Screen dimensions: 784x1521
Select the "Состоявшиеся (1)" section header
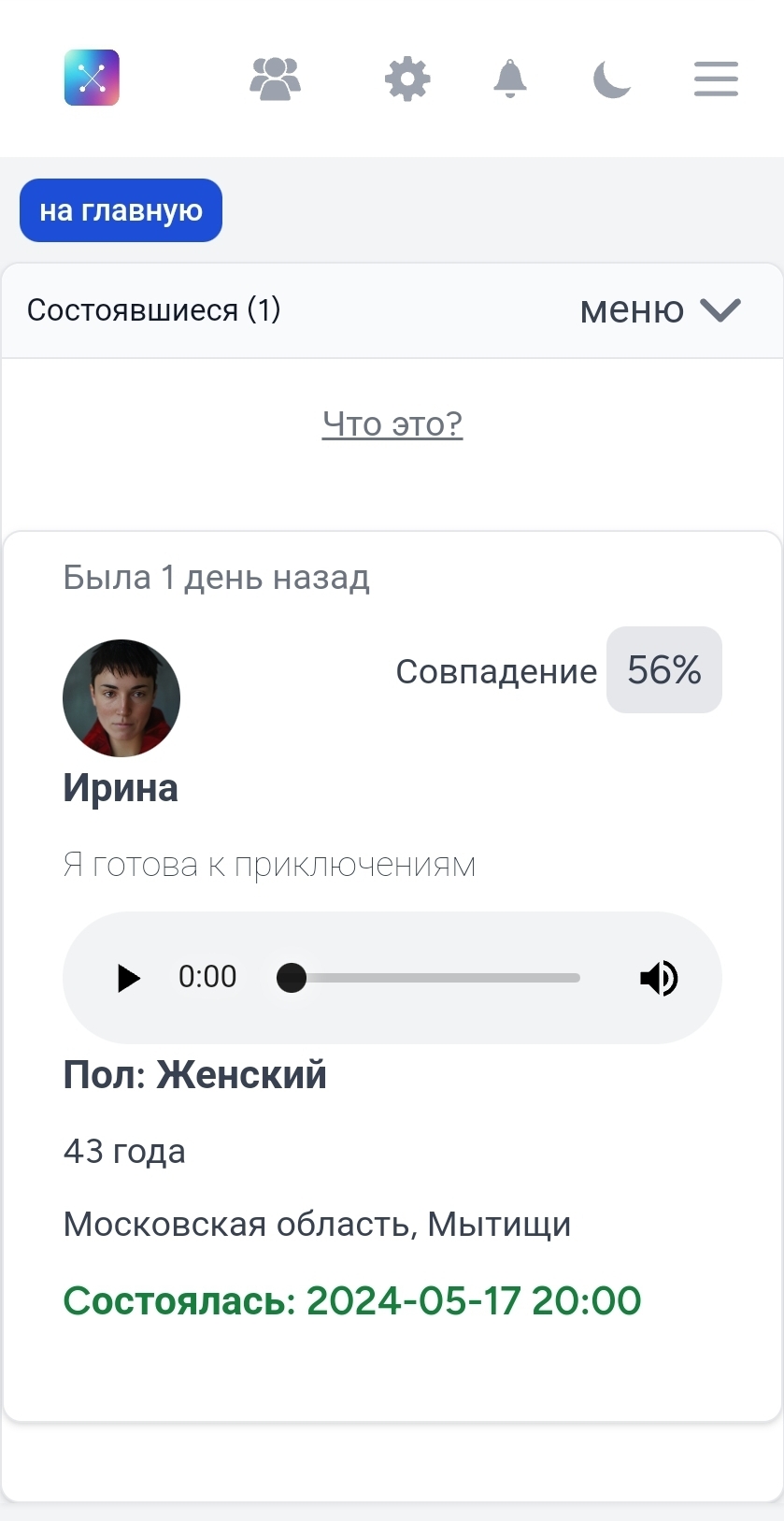154,309
